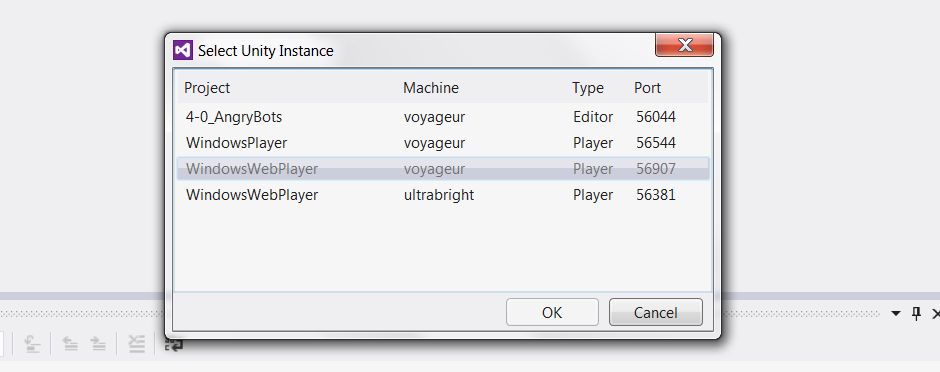
Task: Click Player in the port 56907 row
Action: click(593, 169)
